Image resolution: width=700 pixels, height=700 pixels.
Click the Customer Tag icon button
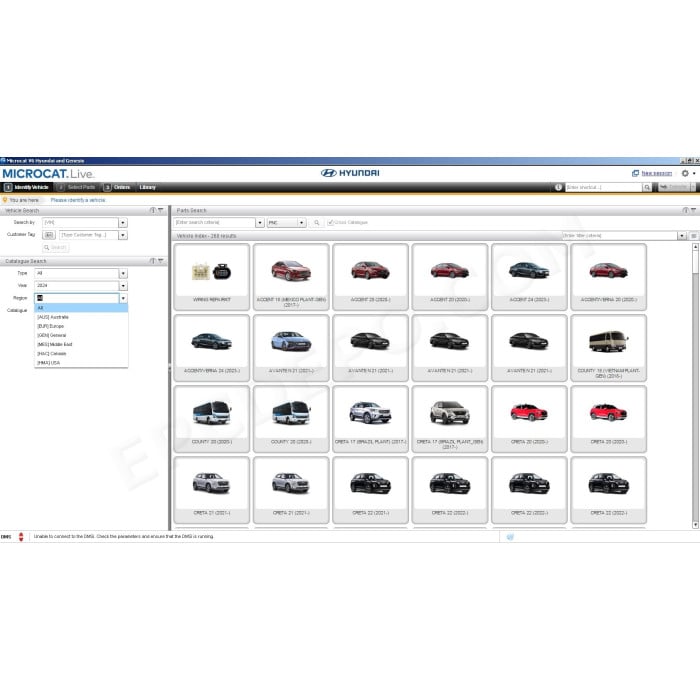coord(49,235)
